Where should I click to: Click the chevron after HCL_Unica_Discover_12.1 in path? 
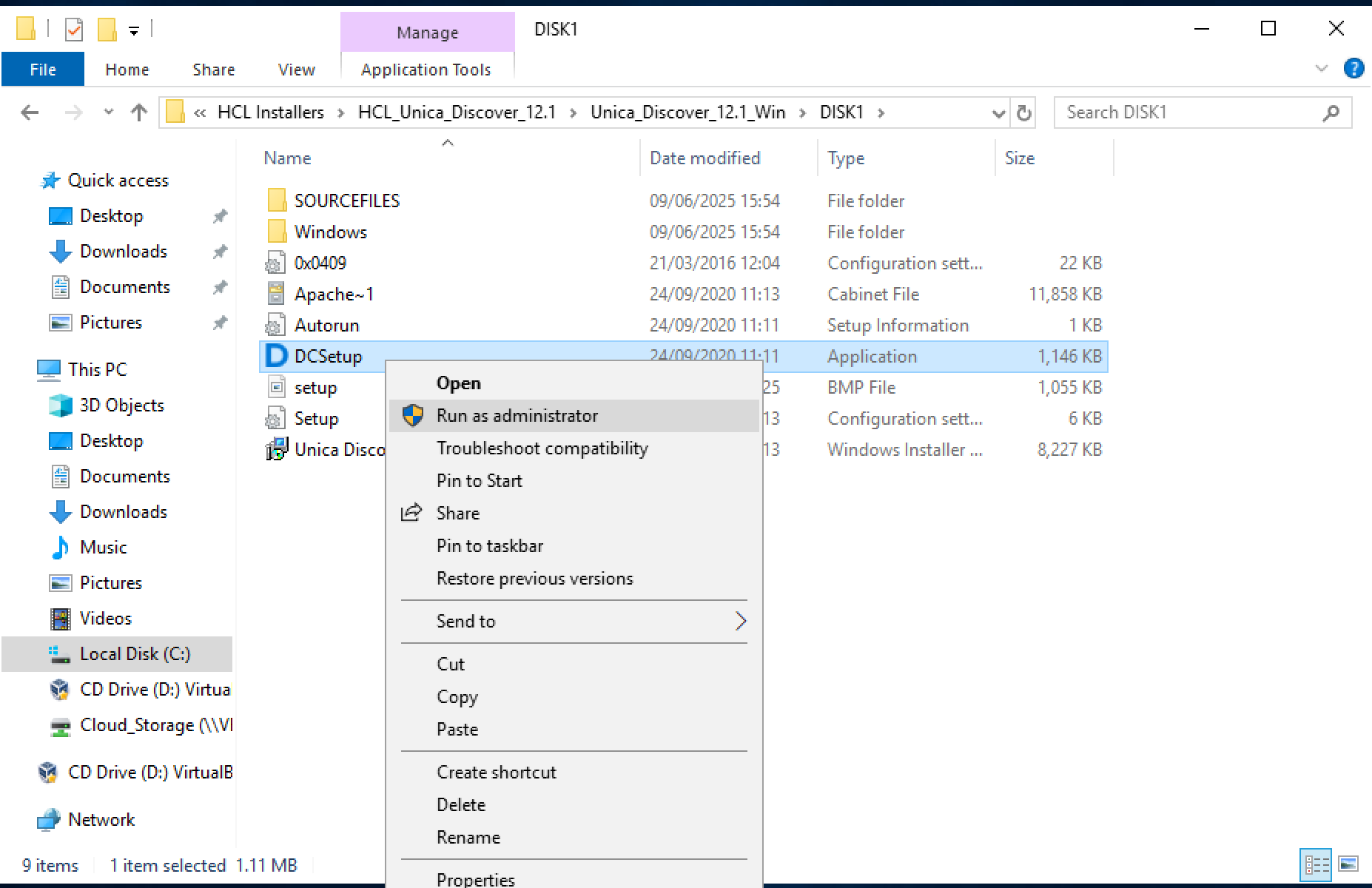pyautogui.click(x=573, y=112)
